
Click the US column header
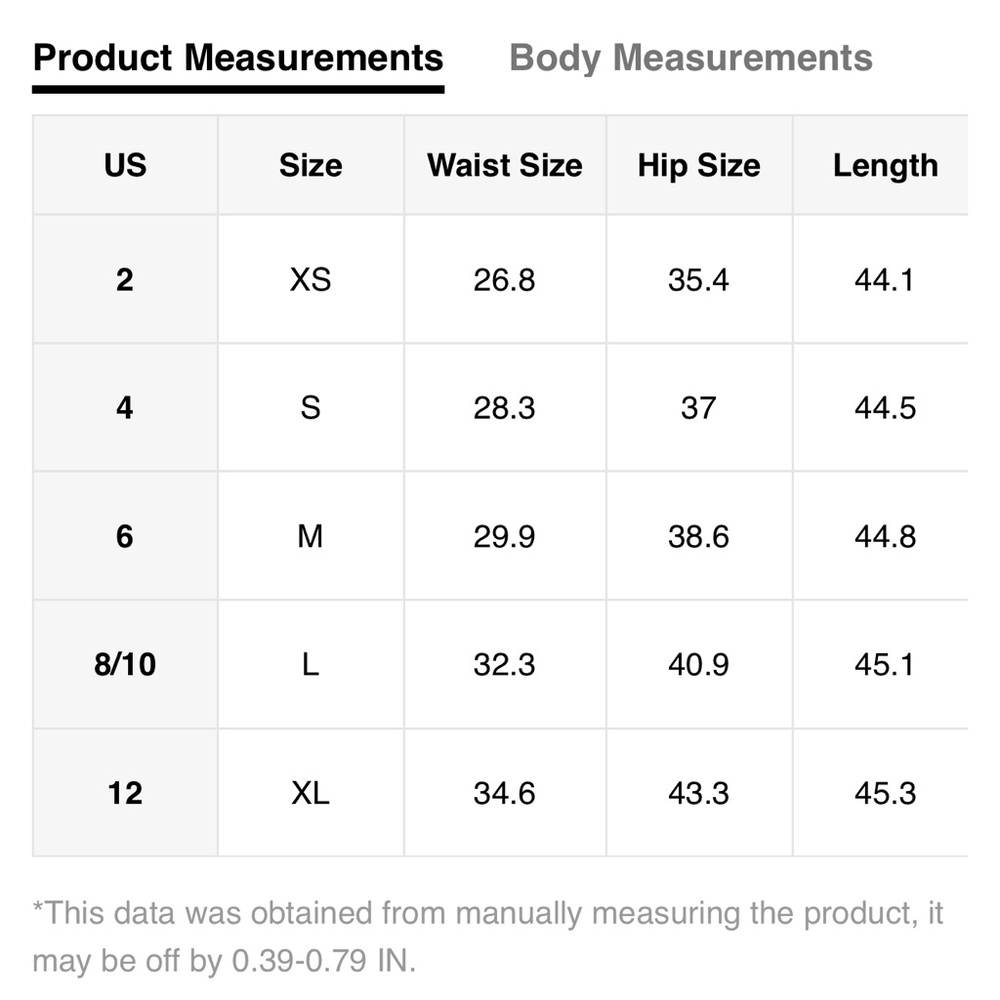click(x=125, y=165)
